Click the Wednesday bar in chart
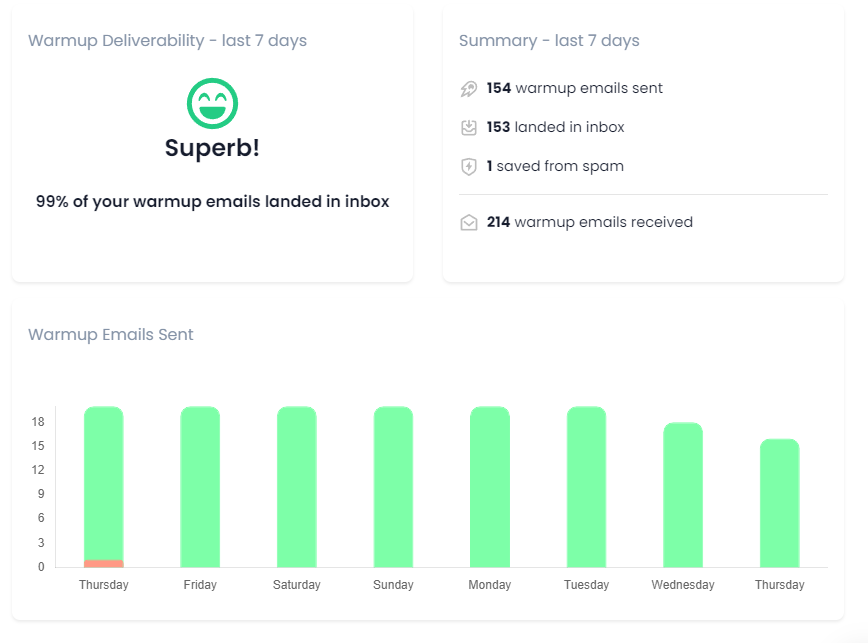The image size is (868, 643). [x=683, y=495]
